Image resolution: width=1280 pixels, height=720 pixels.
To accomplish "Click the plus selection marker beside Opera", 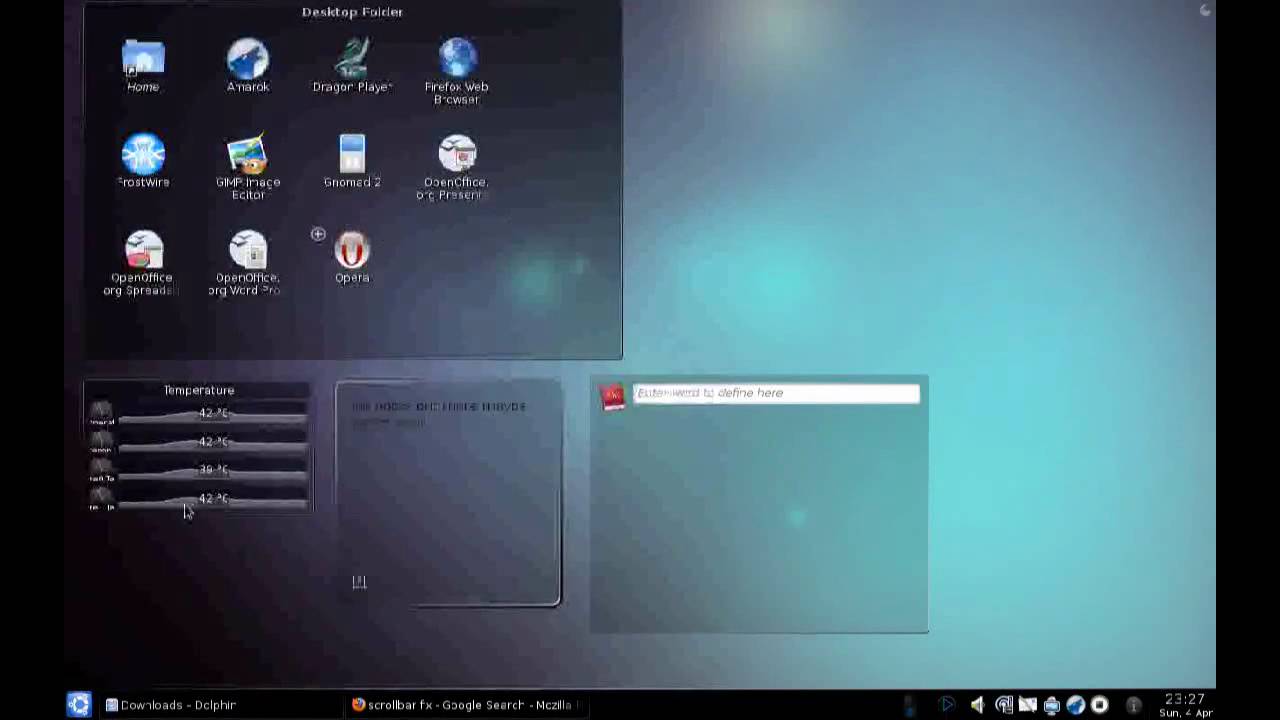I will pyautogui.click(x=318, y=234).
